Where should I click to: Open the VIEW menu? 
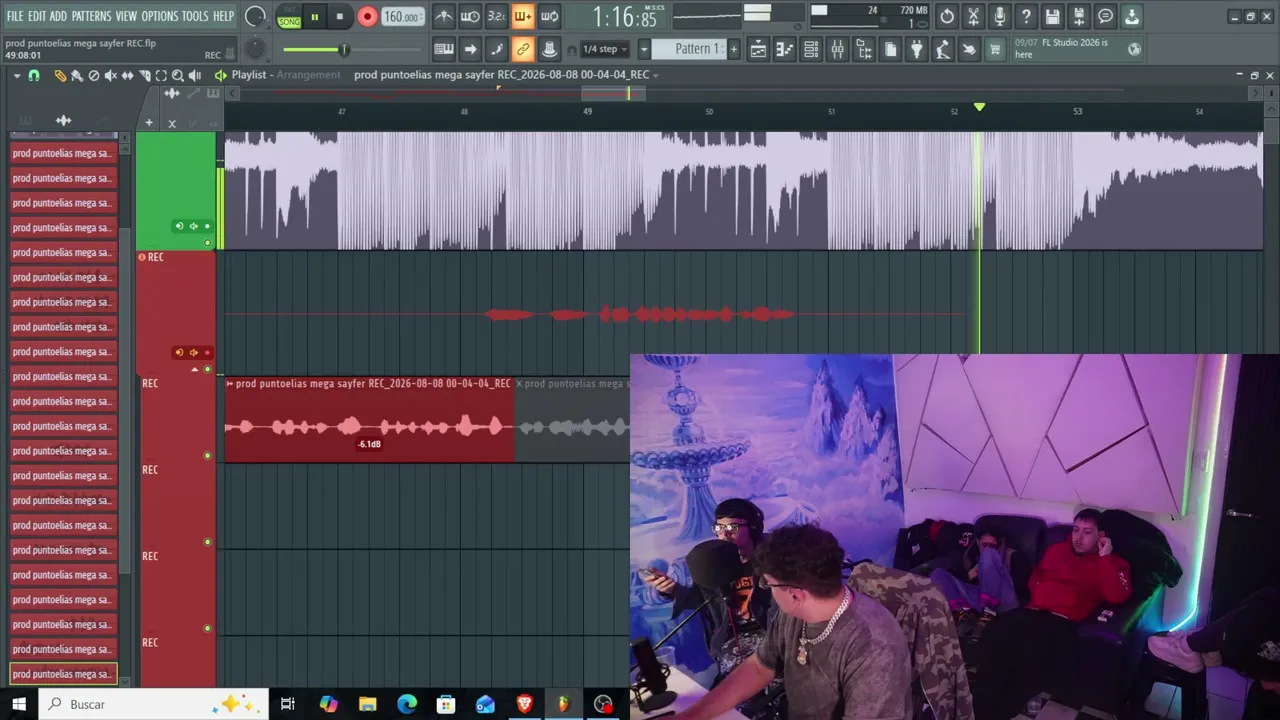126,16
